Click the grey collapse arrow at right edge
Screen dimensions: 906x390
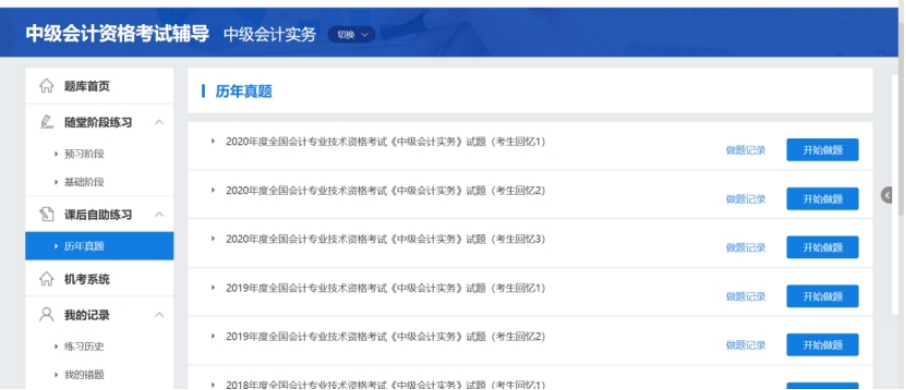click(887, 195)
